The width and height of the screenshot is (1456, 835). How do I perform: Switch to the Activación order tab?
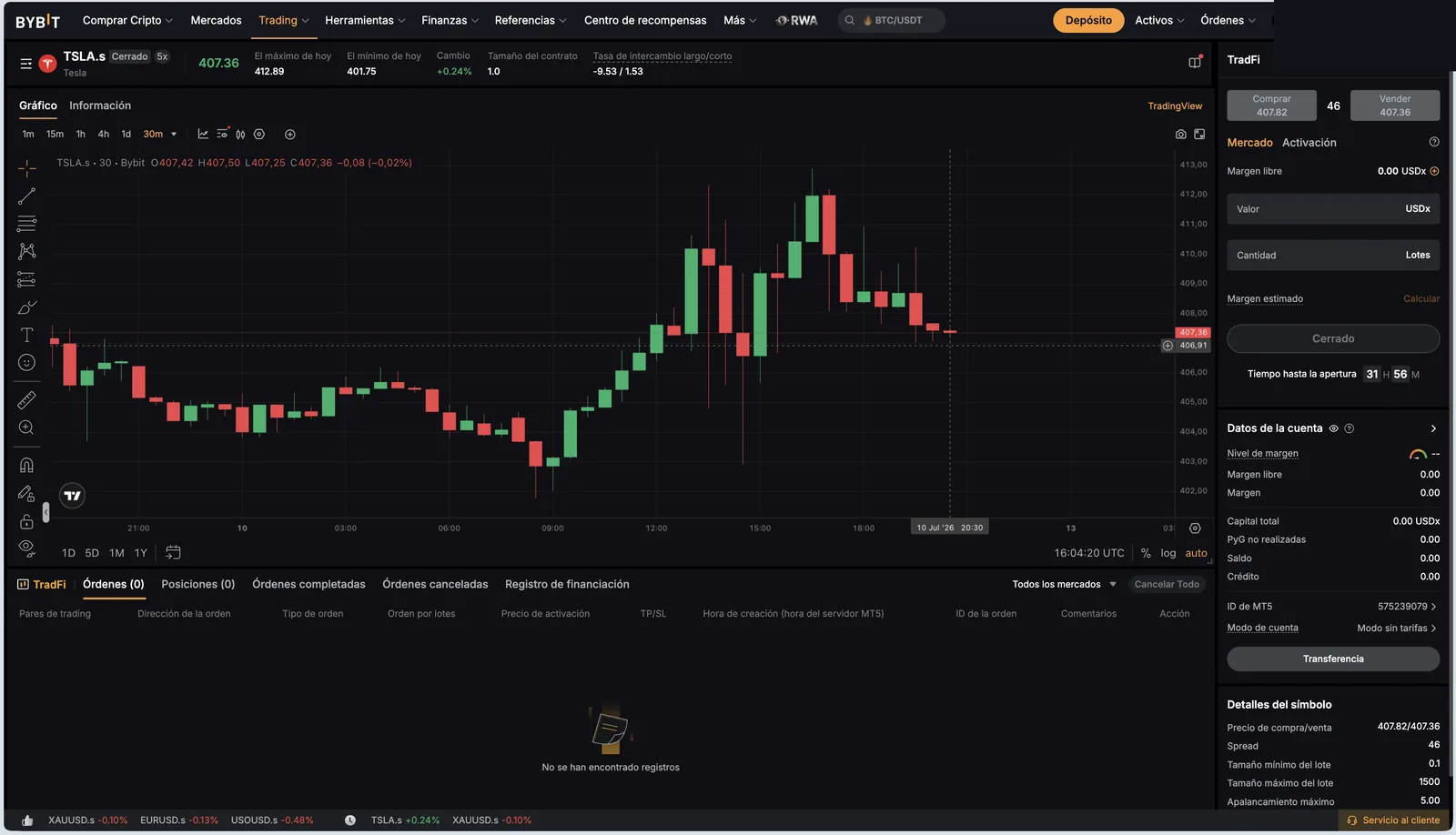pyautogui.click(x=1309, y=143)
